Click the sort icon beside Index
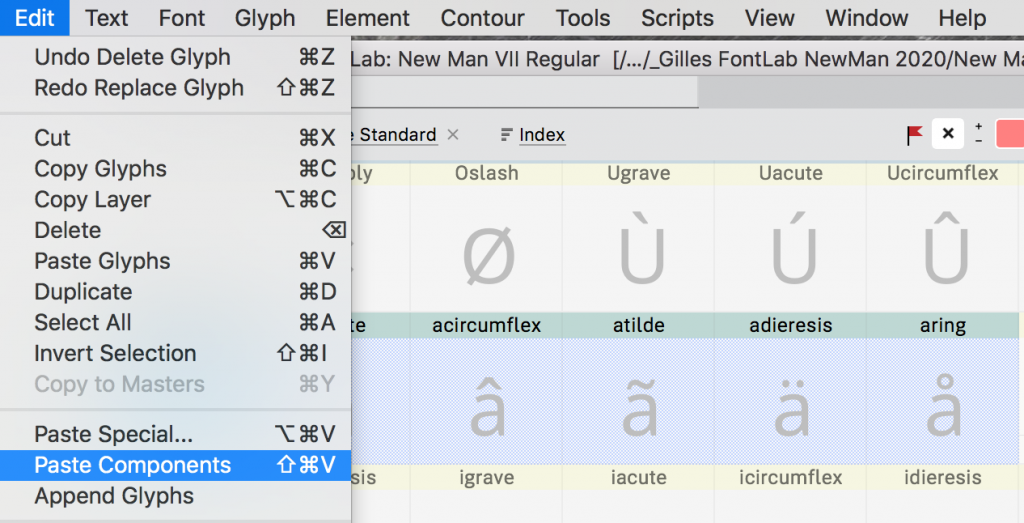This screenshot has width=1024, height=523. point(506,135)
